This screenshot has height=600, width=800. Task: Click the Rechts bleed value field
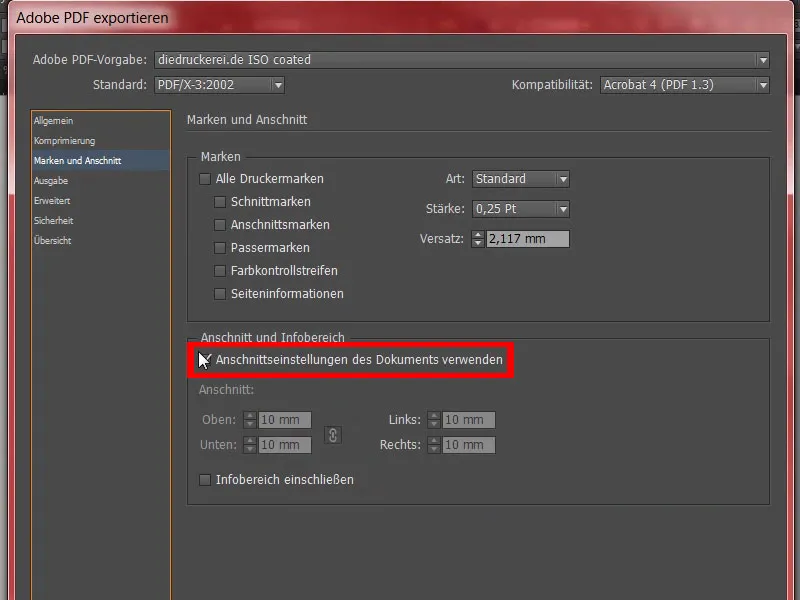pos(469,445)
